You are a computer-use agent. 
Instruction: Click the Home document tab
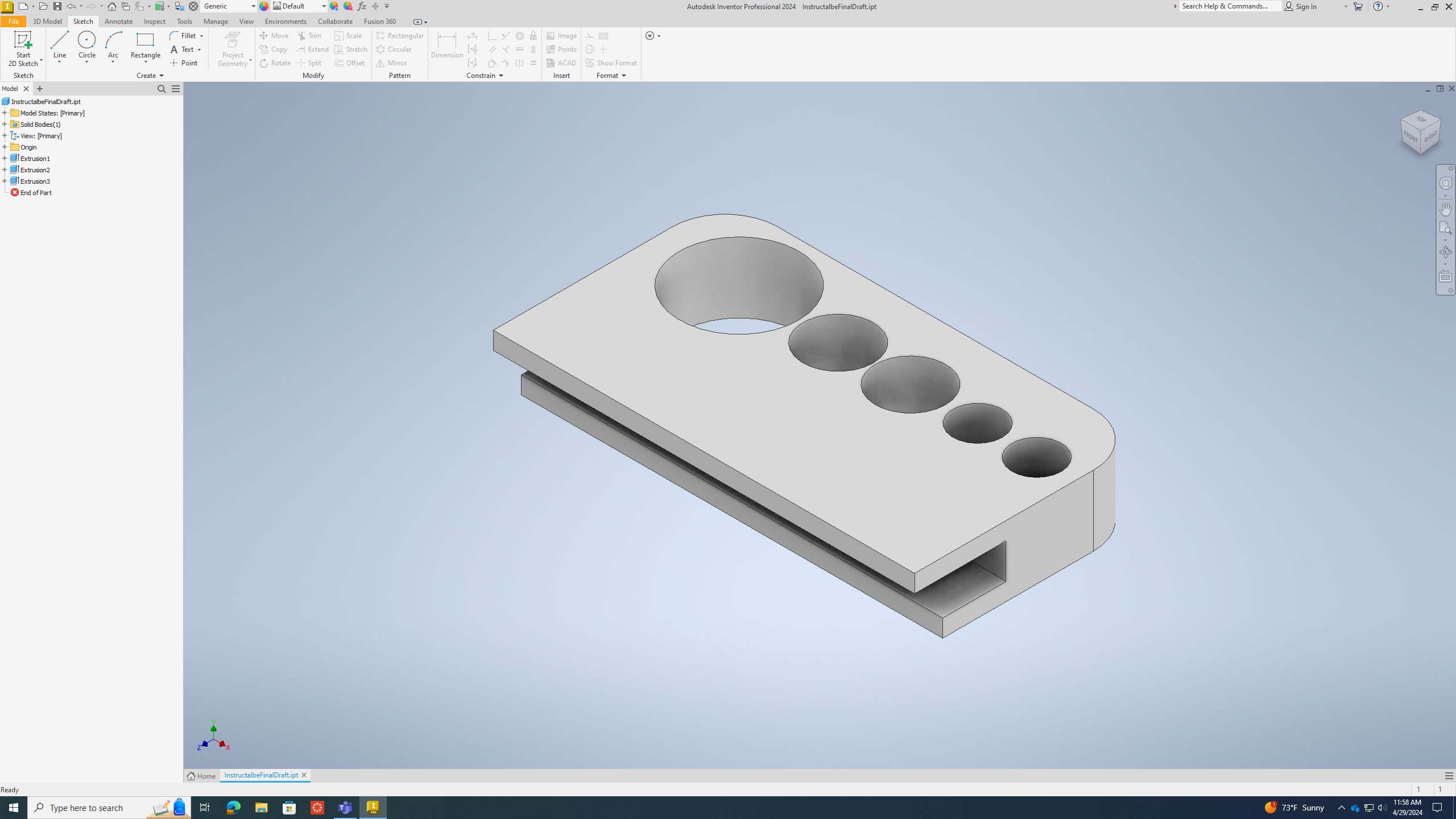tap(202, 776)
